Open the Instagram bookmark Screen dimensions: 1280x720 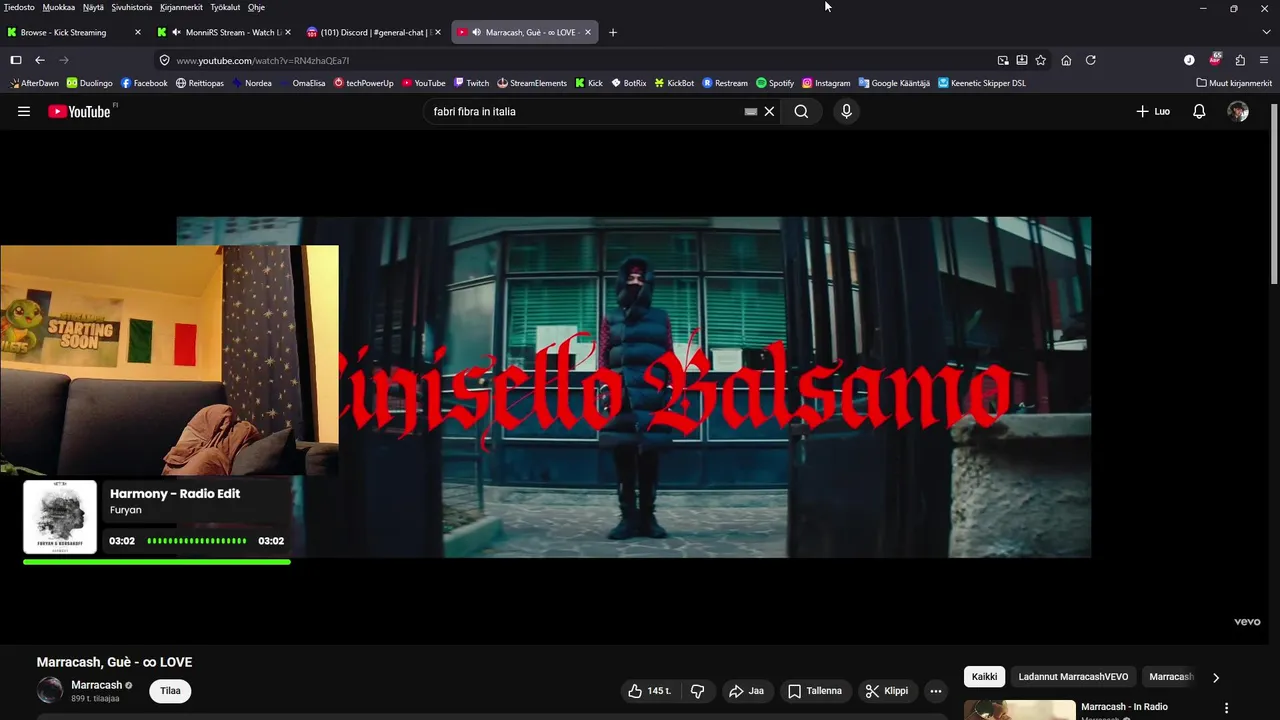[x=826, y=83]
